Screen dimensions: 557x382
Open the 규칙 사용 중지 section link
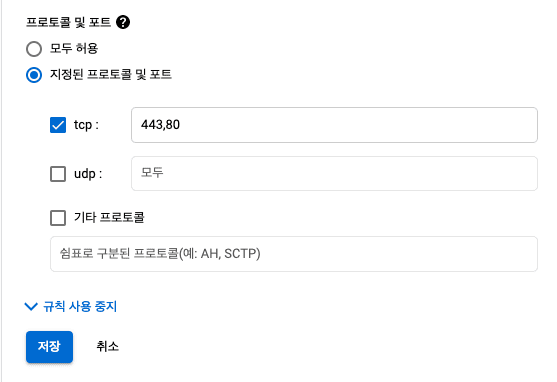[80, 306]
